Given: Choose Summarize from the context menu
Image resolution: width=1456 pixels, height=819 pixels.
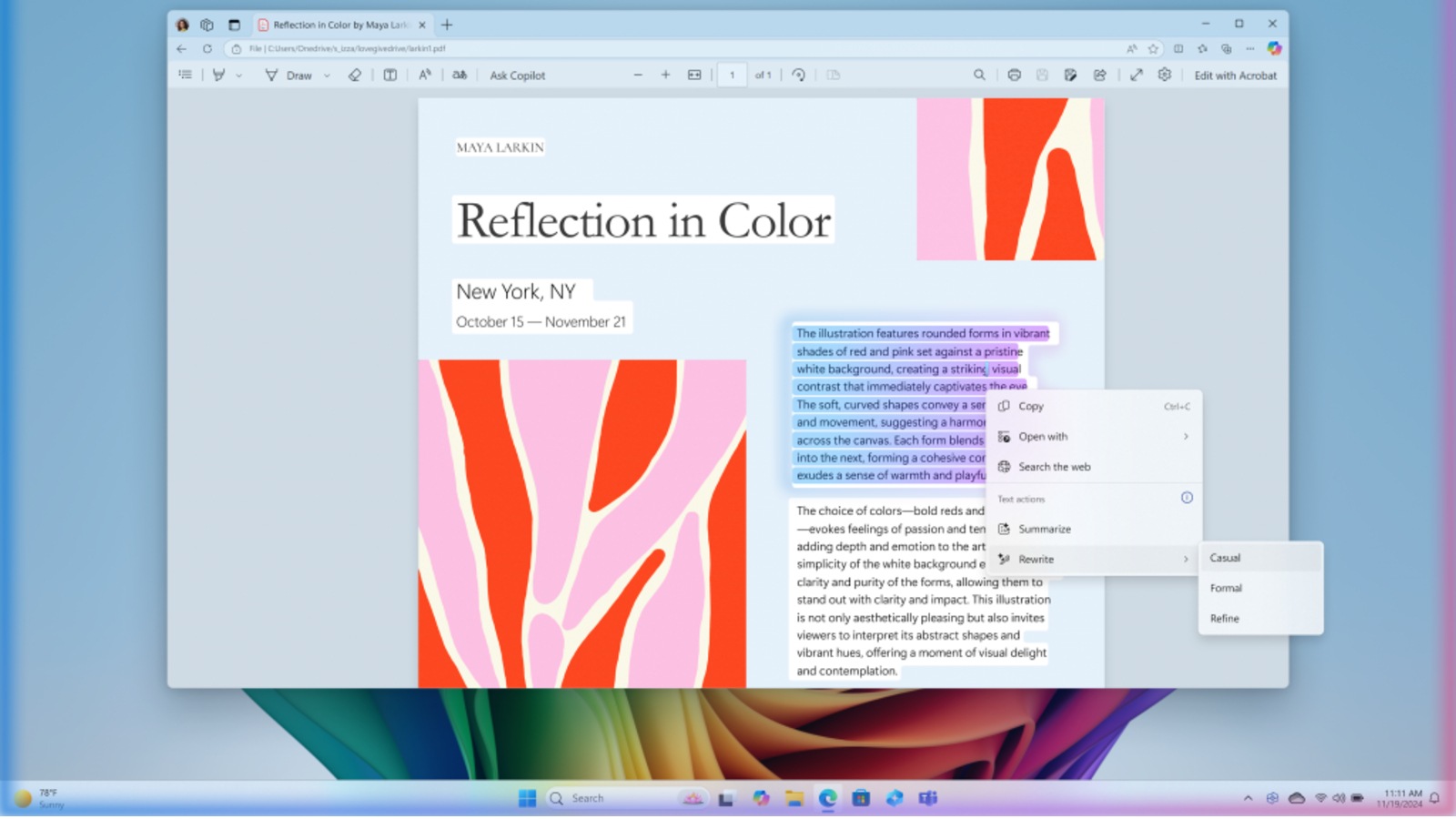Looking at the screenshot, I should click(1044, 529).
